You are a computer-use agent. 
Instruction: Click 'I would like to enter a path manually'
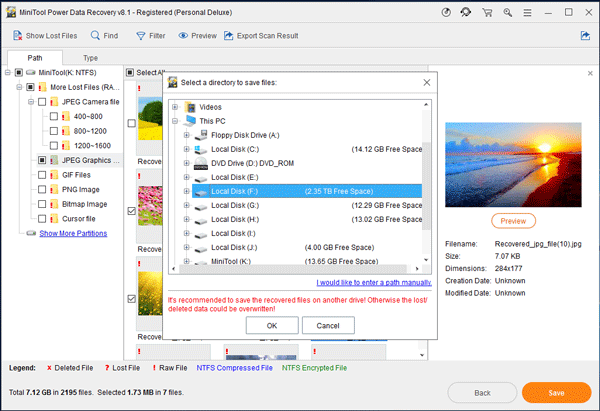(x=374, y=282)
